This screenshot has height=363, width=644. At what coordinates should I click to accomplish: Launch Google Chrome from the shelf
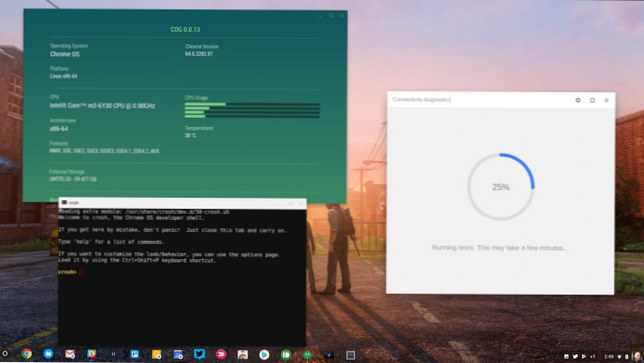27,354
